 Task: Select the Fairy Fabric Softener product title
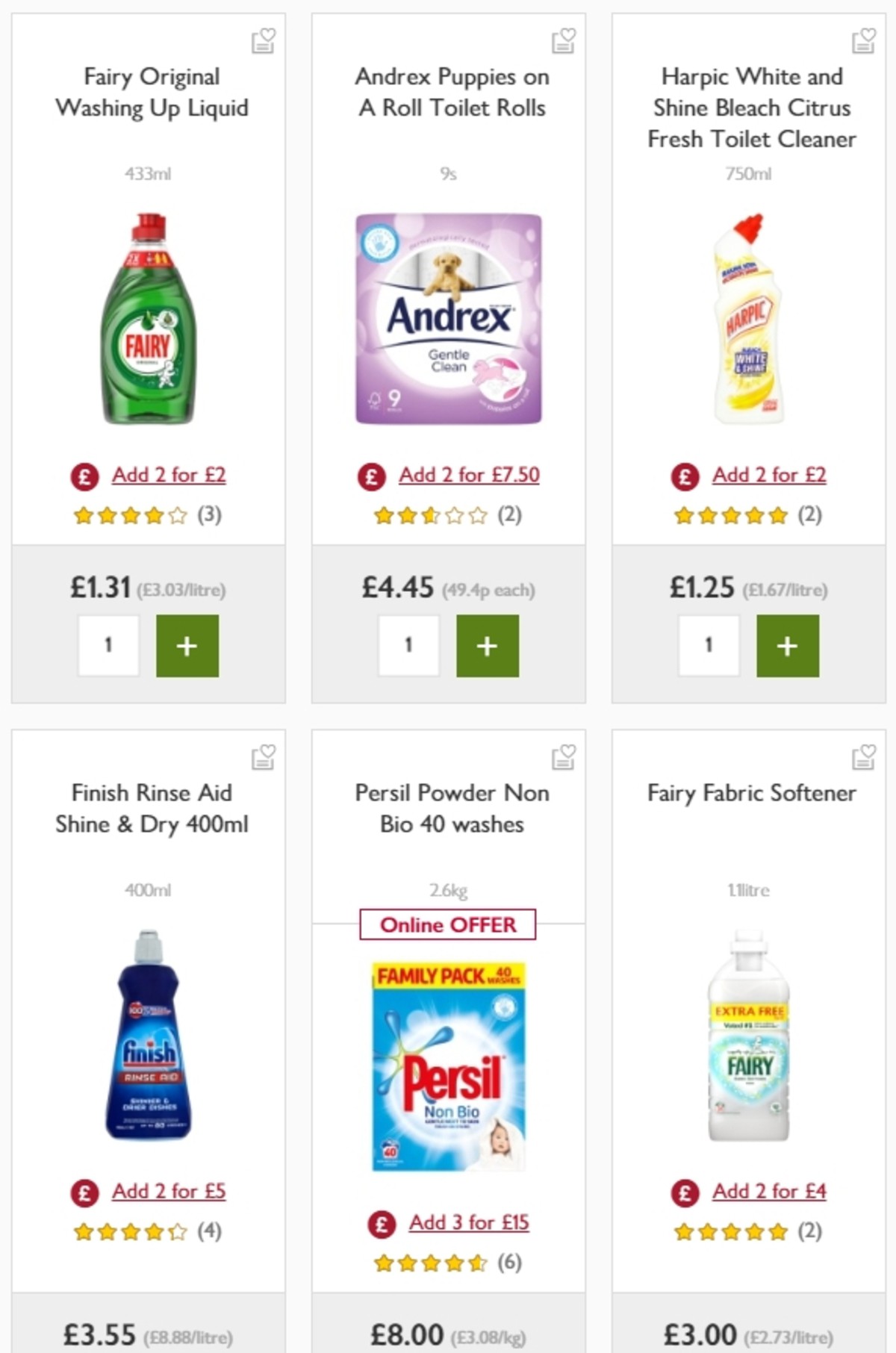click(x=753, y=793)
